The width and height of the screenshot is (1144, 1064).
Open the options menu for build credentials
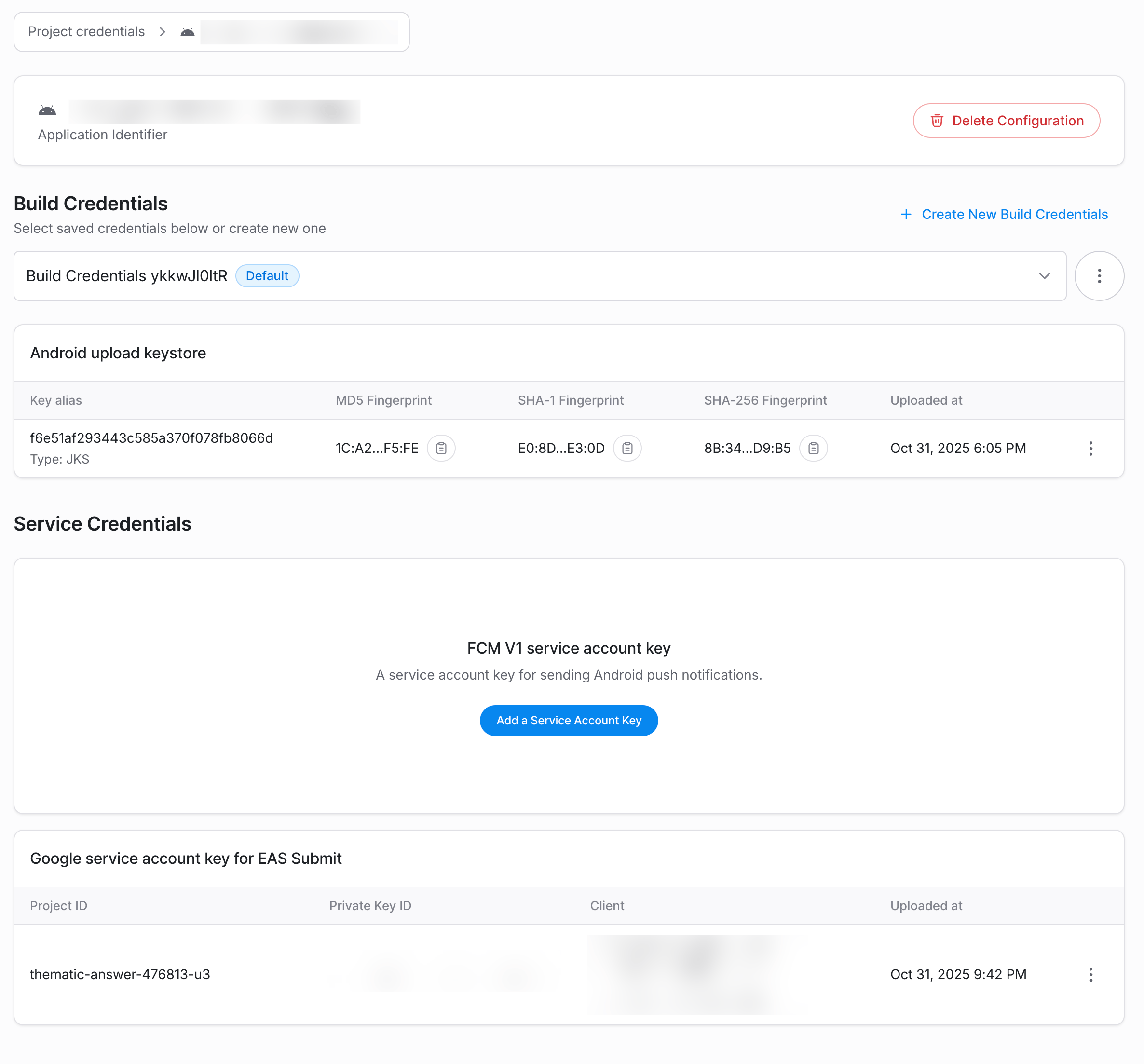tap(1099, 275)
